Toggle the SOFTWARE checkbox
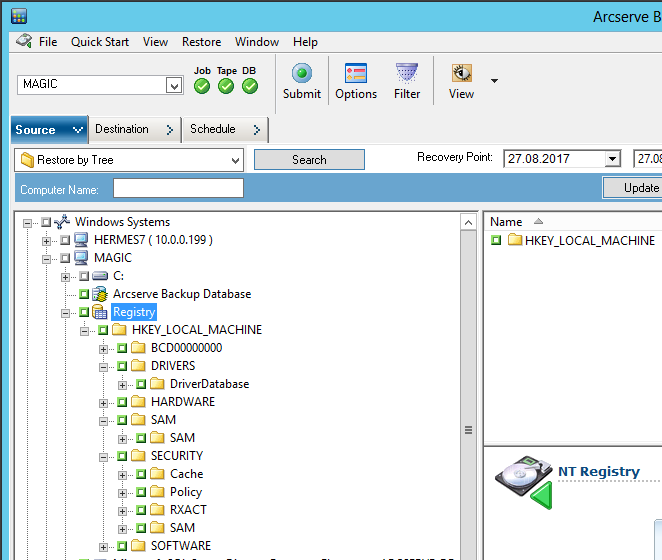Viewport: 662px width, 560px height. 122,546
